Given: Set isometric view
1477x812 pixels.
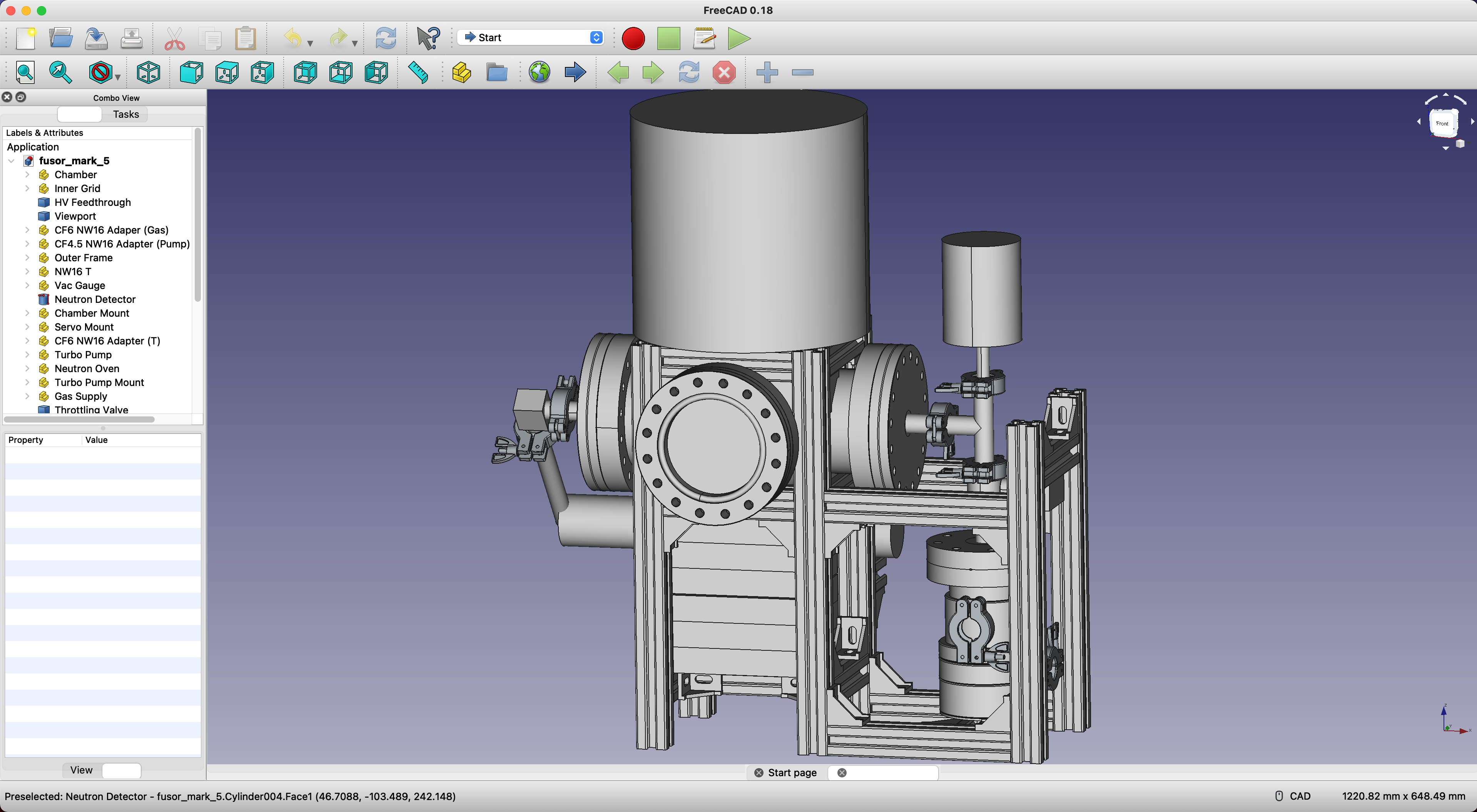Looking at the screenshot, I should (149, 72).
